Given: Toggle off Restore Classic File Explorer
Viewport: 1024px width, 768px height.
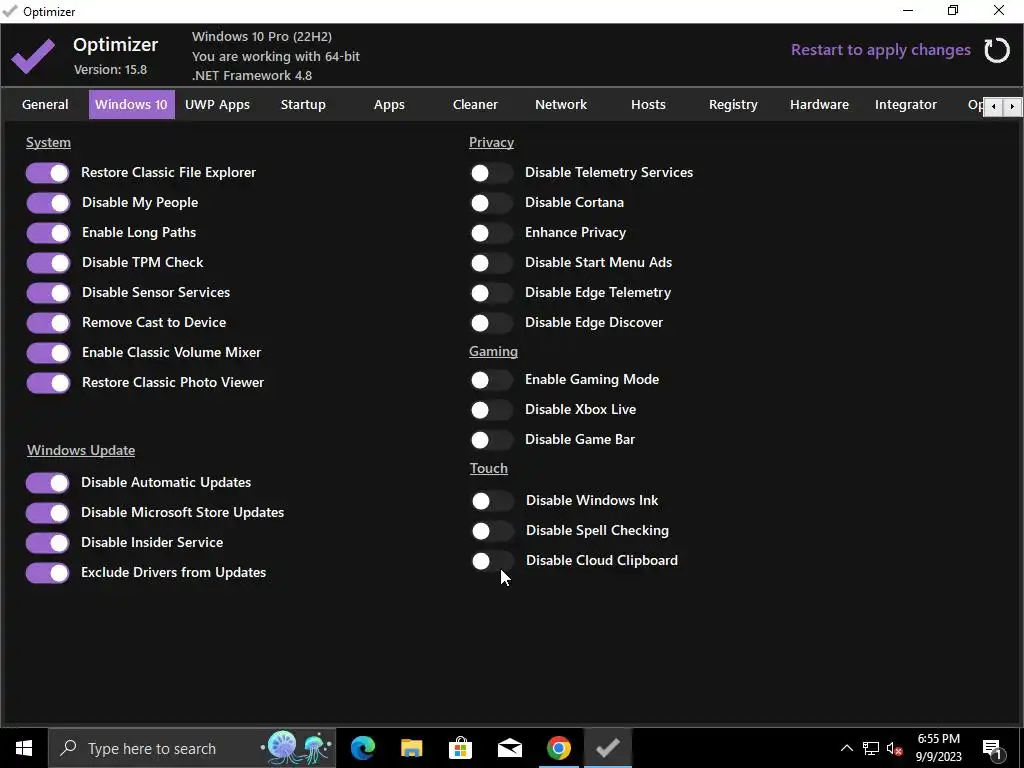Looking at the screenshot, I should coord(48,173).
